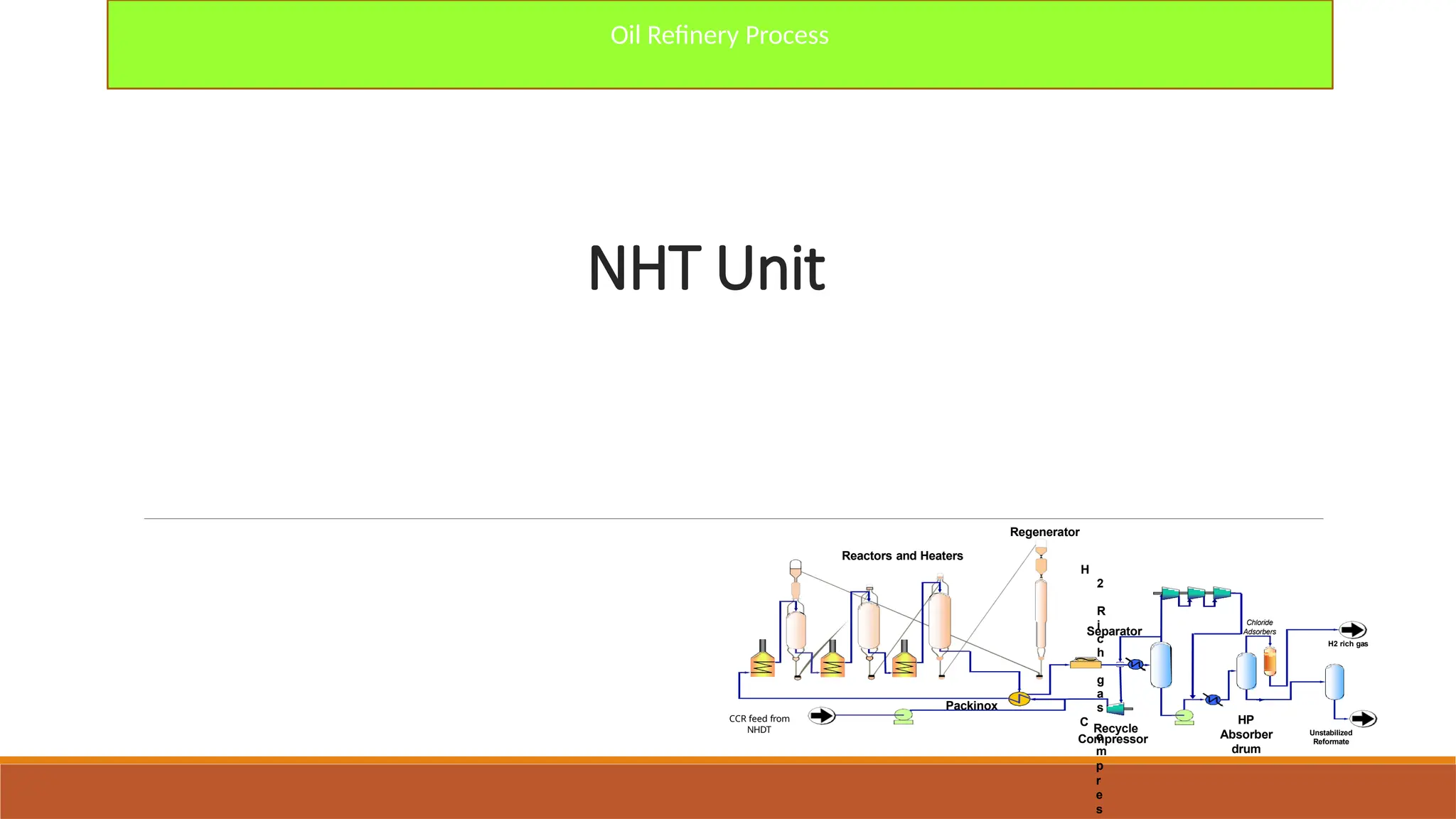The height and width of the screenshot is (819, 1456).
Task: Click the blue vessel feeding Unstabilized Reformate
Action: 1334,682
